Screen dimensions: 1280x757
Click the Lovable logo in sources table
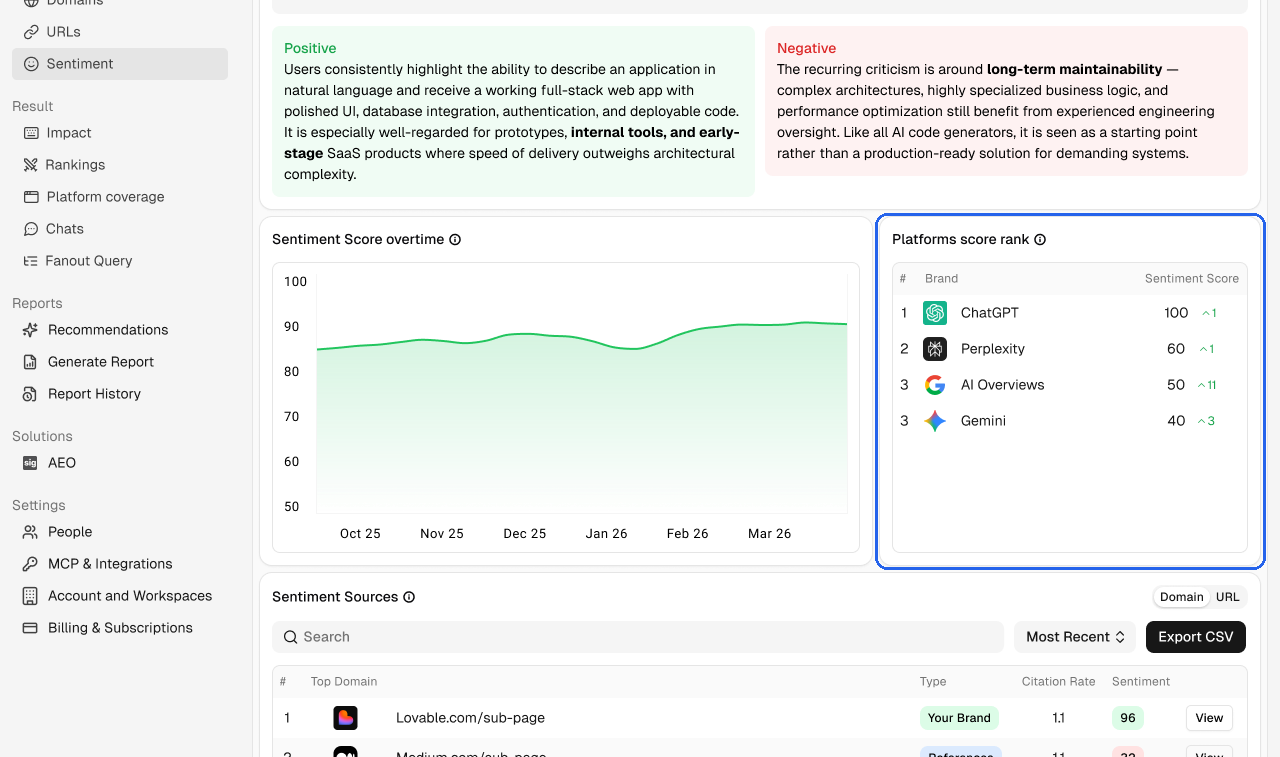coord(345,718)
